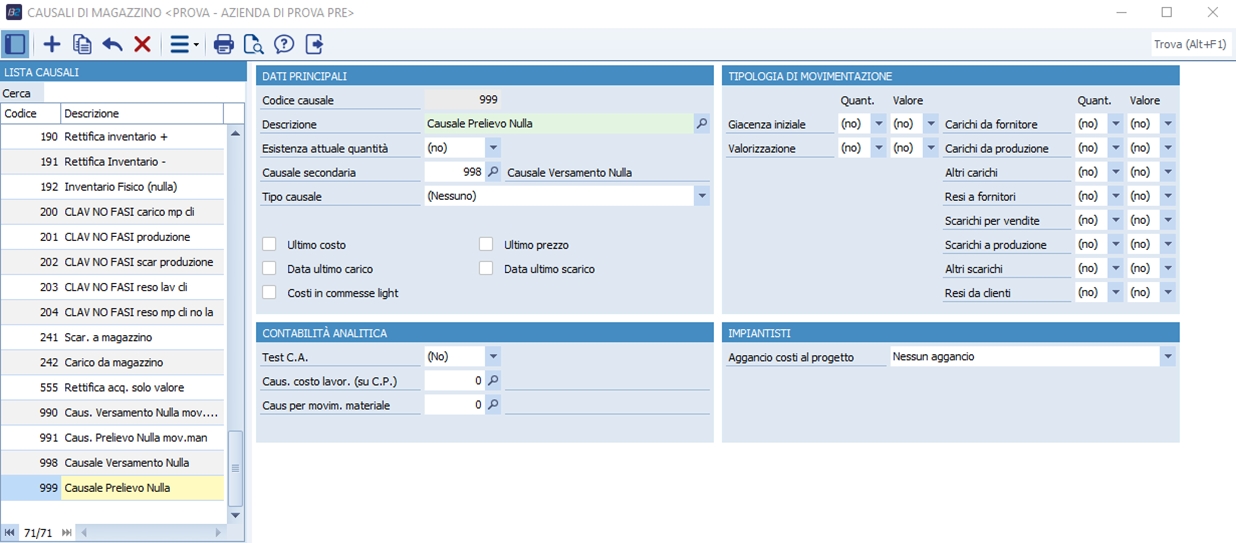Click scroll up arrow of causali list
The height and width of the screenshot is (543, 1236).
(236, 132)
